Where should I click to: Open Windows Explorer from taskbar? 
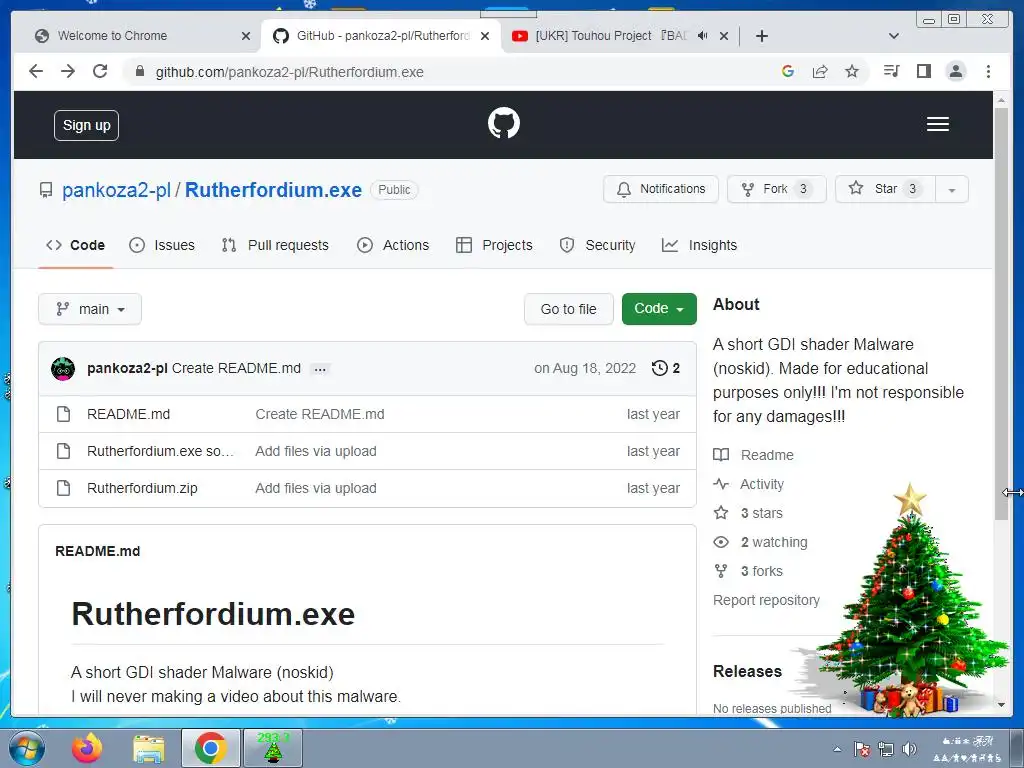click(x=149, y=748)
